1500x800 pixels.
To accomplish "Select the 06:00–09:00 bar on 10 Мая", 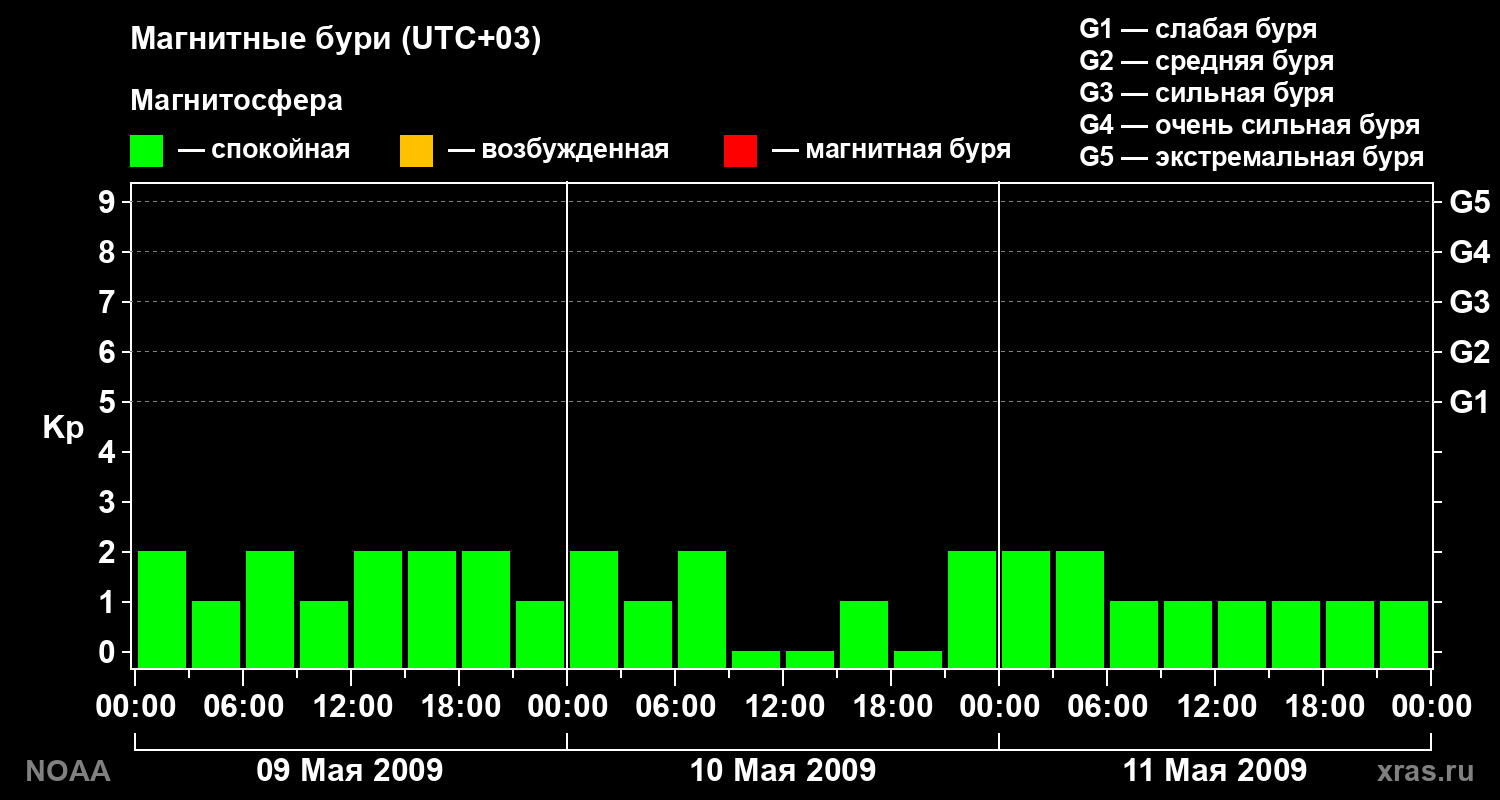I will (x=702, y=609).
